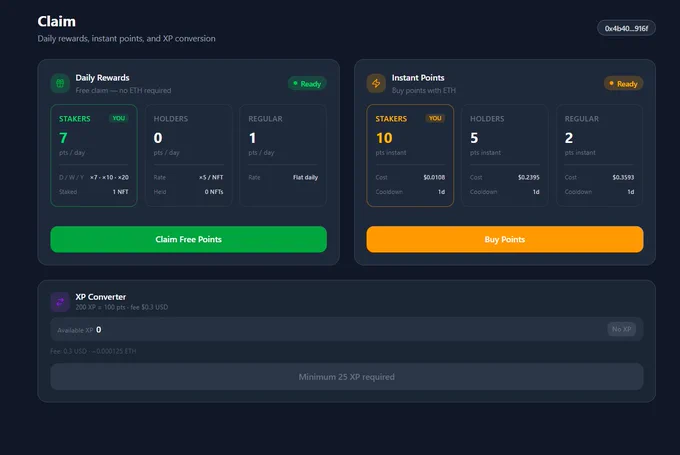Image resolution: width=680 pixels, height=455 pixels.
Task: Click the orange YOU tag on Stakers
Action: click(x=435, y=118)
